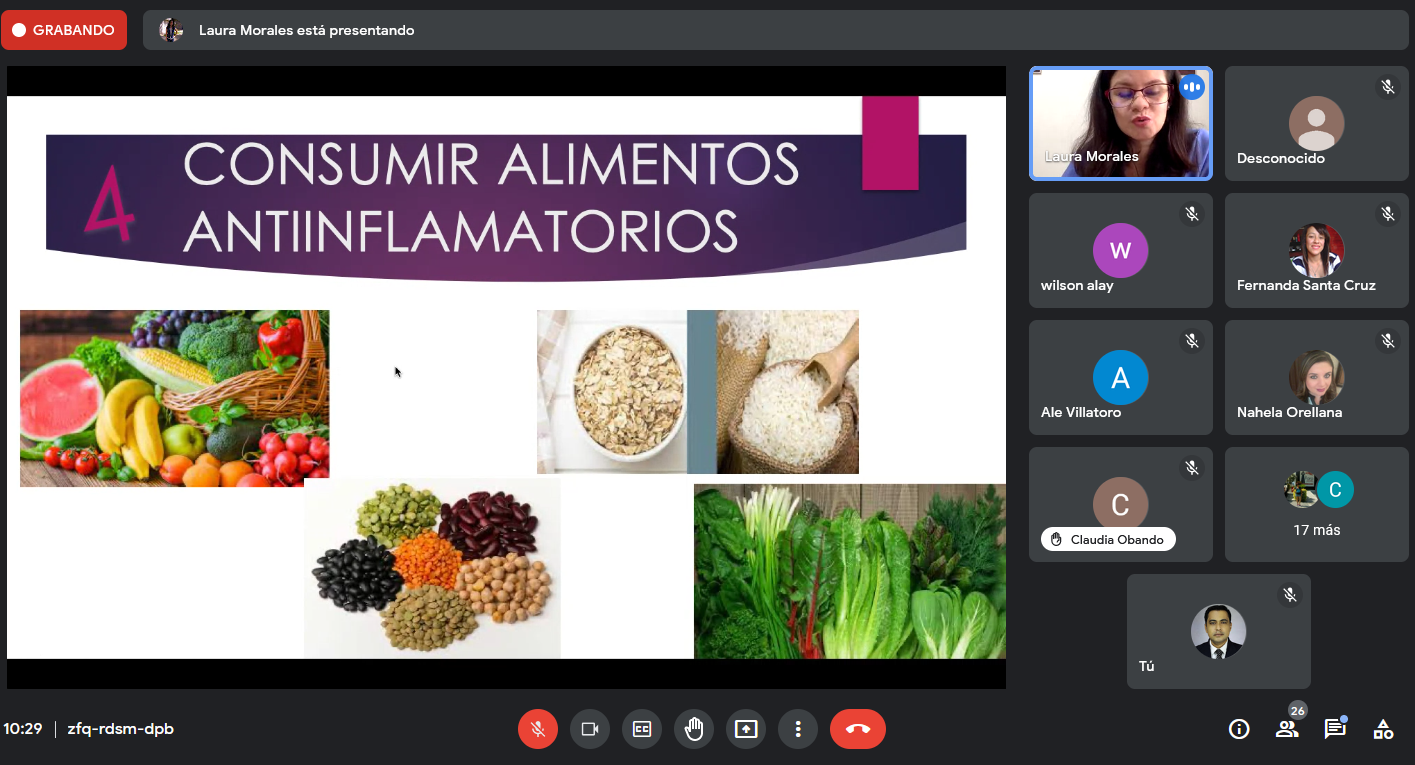Viewport: 1415px width, 765px height.
Task: Open the meeting details info icon
Action: tap(1239, 729)
